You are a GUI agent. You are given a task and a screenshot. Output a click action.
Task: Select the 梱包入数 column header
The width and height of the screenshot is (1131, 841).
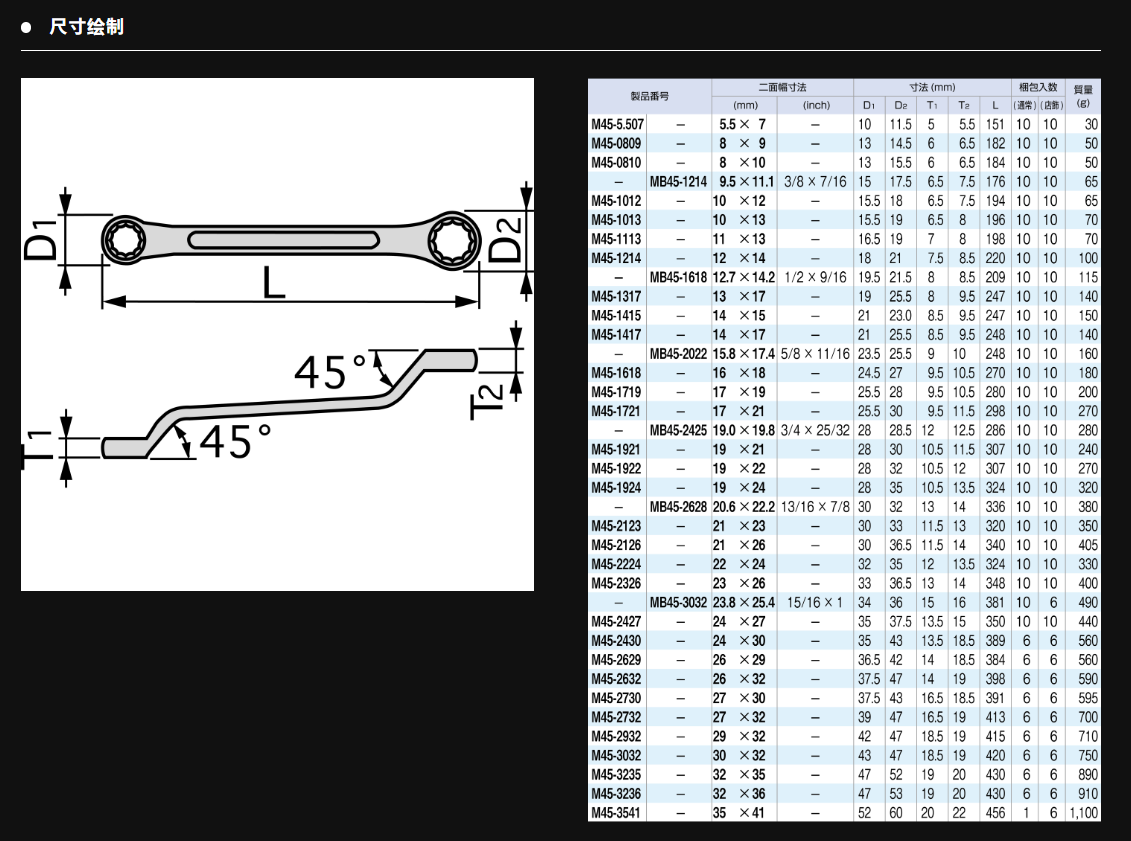(x=1037, y=87)
